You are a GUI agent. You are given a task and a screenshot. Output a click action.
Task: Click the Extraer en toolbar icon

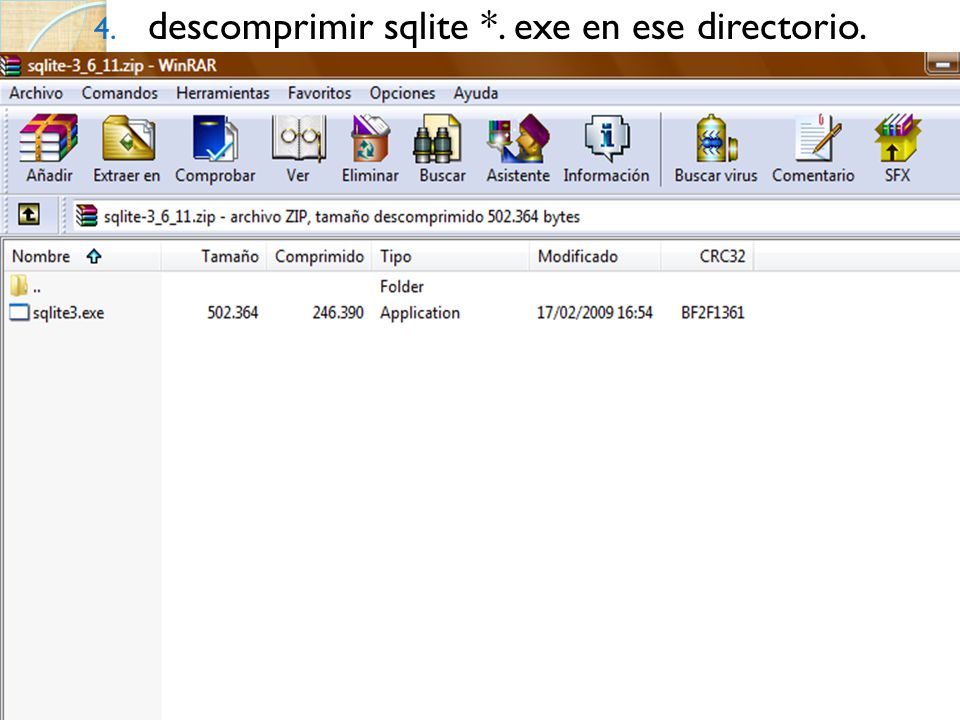coord(128,138)
